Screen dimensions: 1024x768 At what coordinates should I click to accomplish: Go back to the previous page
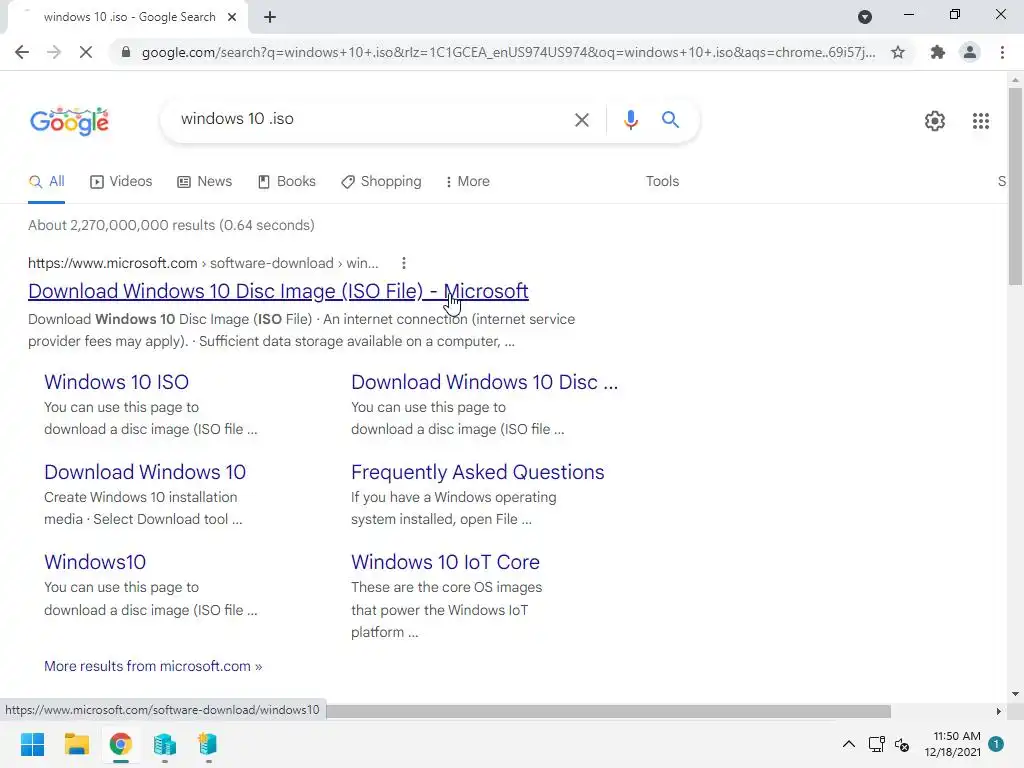tap(22, 52)
